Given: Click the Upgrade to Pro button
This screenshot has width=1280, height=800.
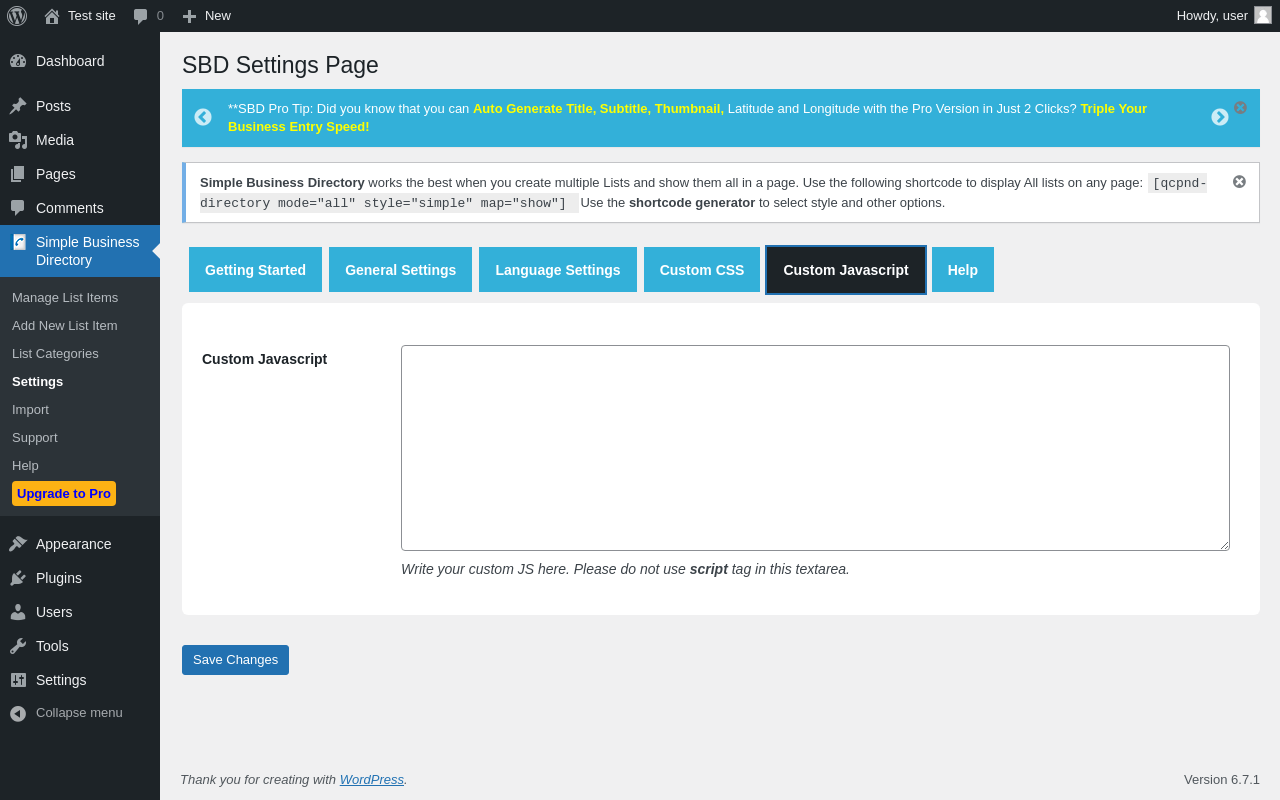Looking at the screenshot, I should (64, 493).
